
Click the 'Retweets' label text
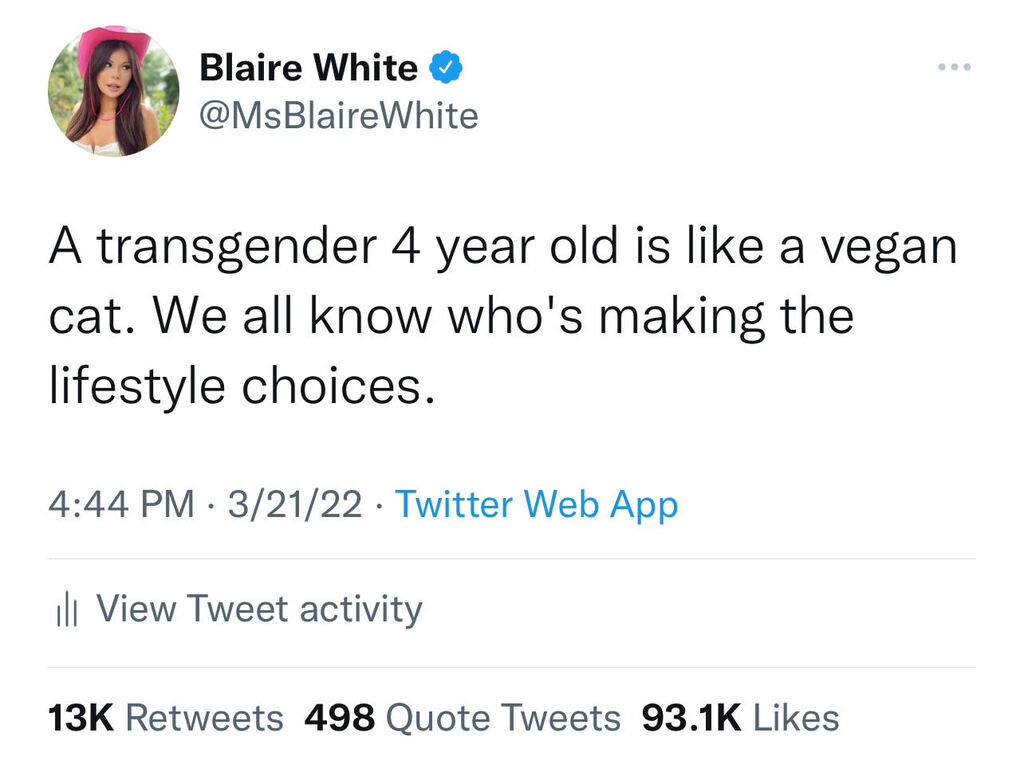(x=205, y=717)
